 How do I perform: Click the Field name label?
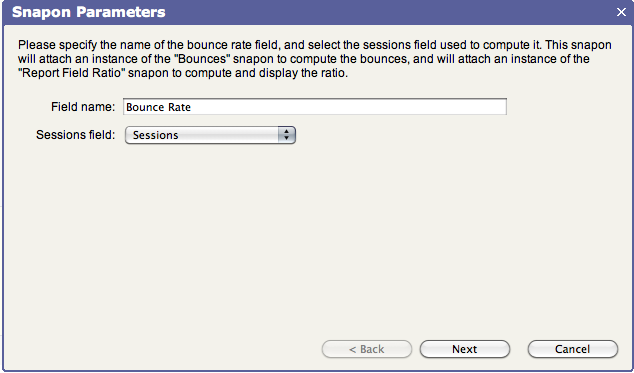(x=83, y=107)
